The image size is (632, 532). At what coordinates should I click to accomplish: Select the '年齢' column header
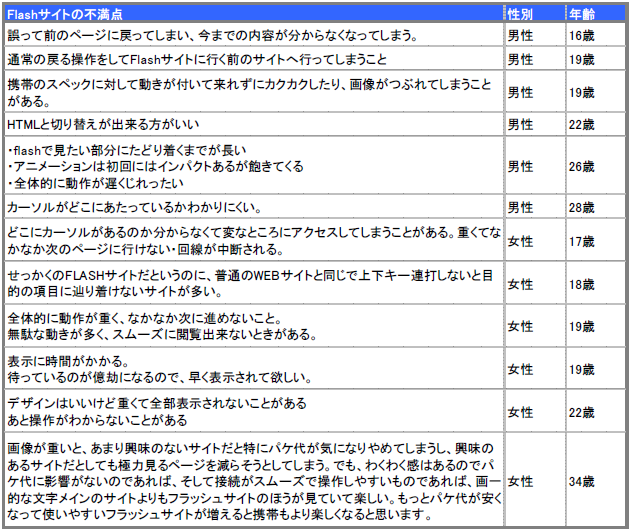tap(582, 14)
